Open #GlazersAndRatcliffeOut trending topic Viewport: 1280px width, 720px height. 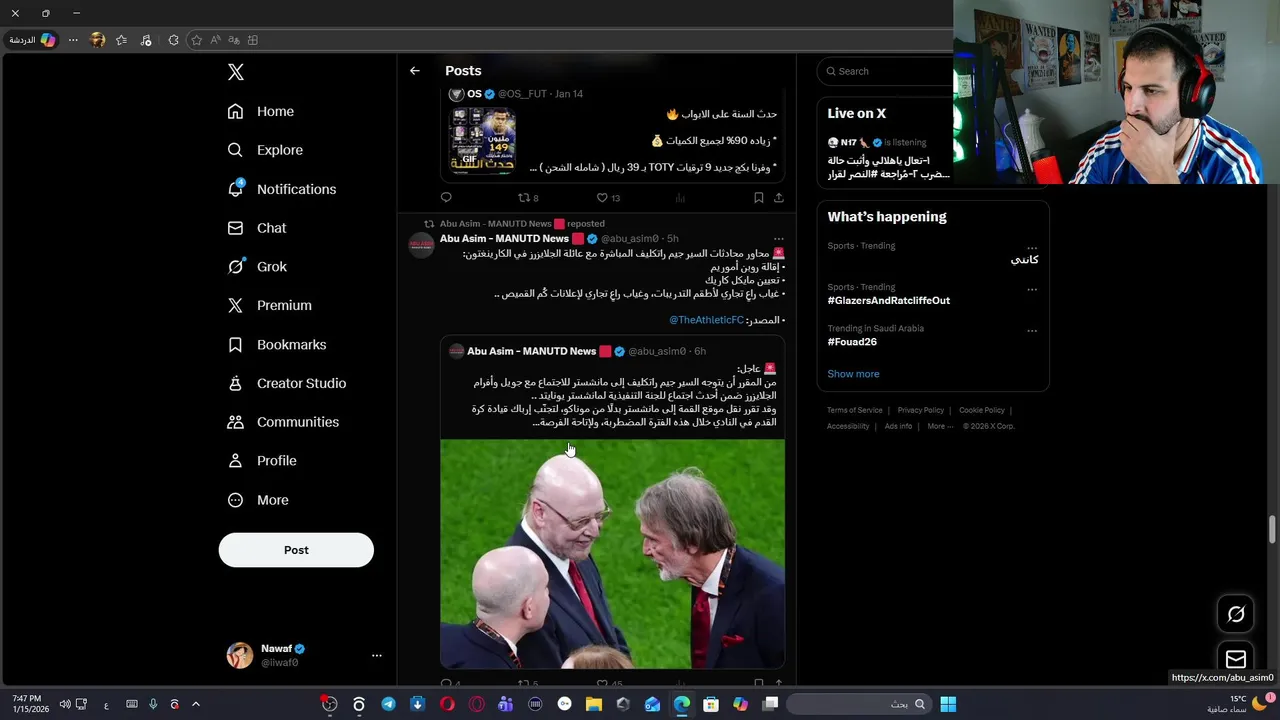pyautogui.click(x=888, y=300)
